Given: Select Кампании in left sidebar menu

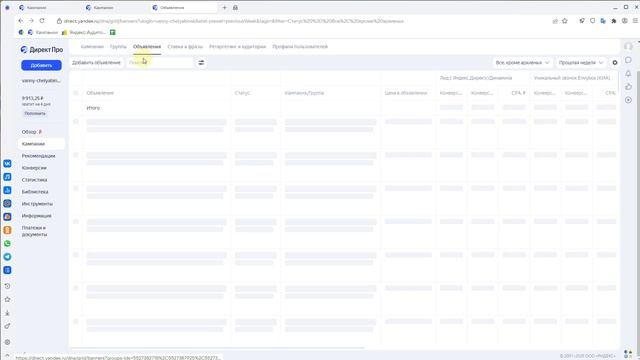Looking at the screenshot, I should (41, 144).
